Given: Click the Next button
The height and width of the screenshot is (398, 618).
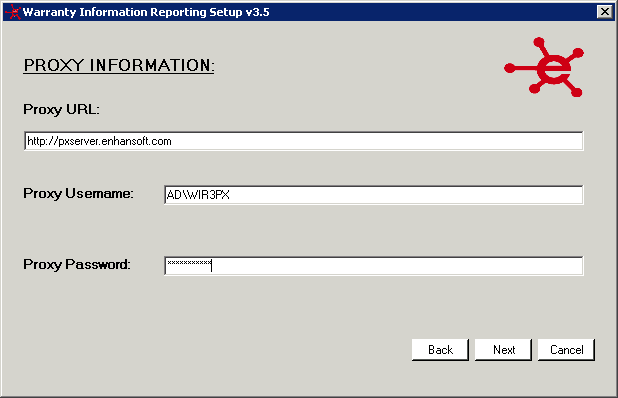Looking at the screenshot, I should [x=503, y=350].
